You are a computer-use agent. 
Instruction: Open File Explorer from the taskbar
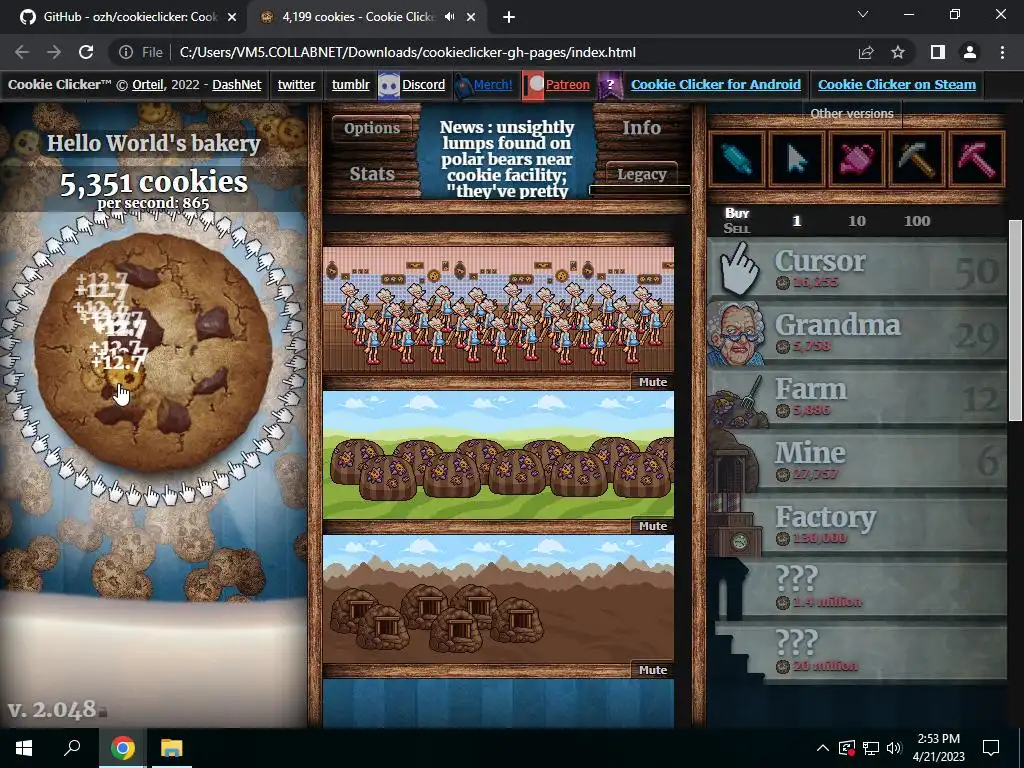click(172, 748)
